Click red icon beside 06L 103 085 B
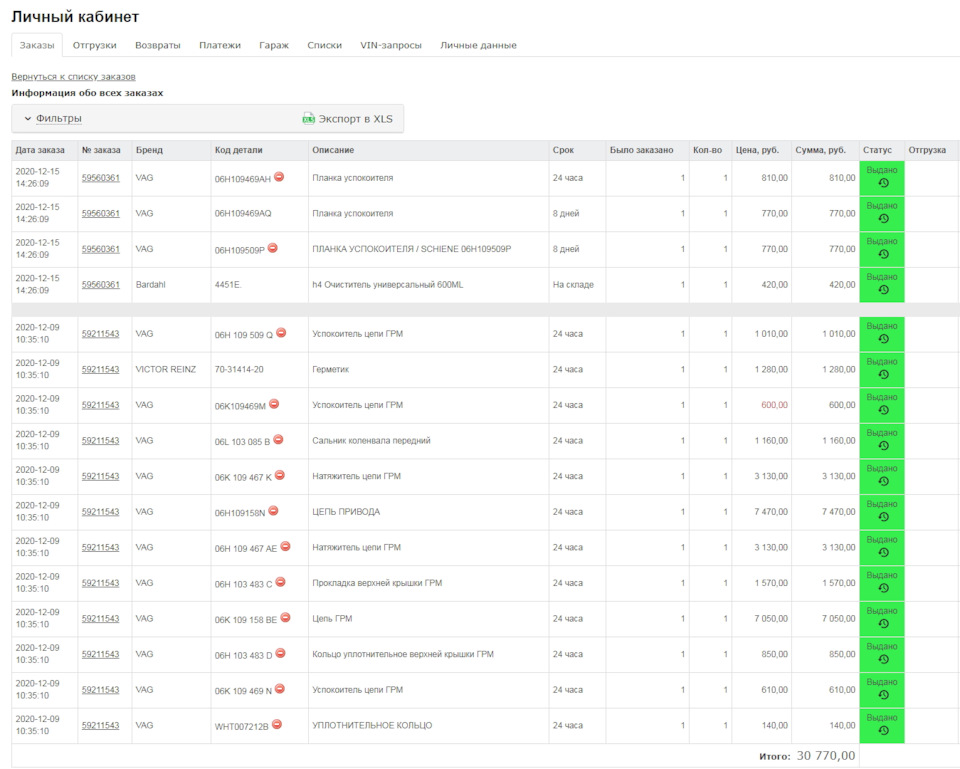This screenshot has height=769, width=960. click(x=278, y=439)
